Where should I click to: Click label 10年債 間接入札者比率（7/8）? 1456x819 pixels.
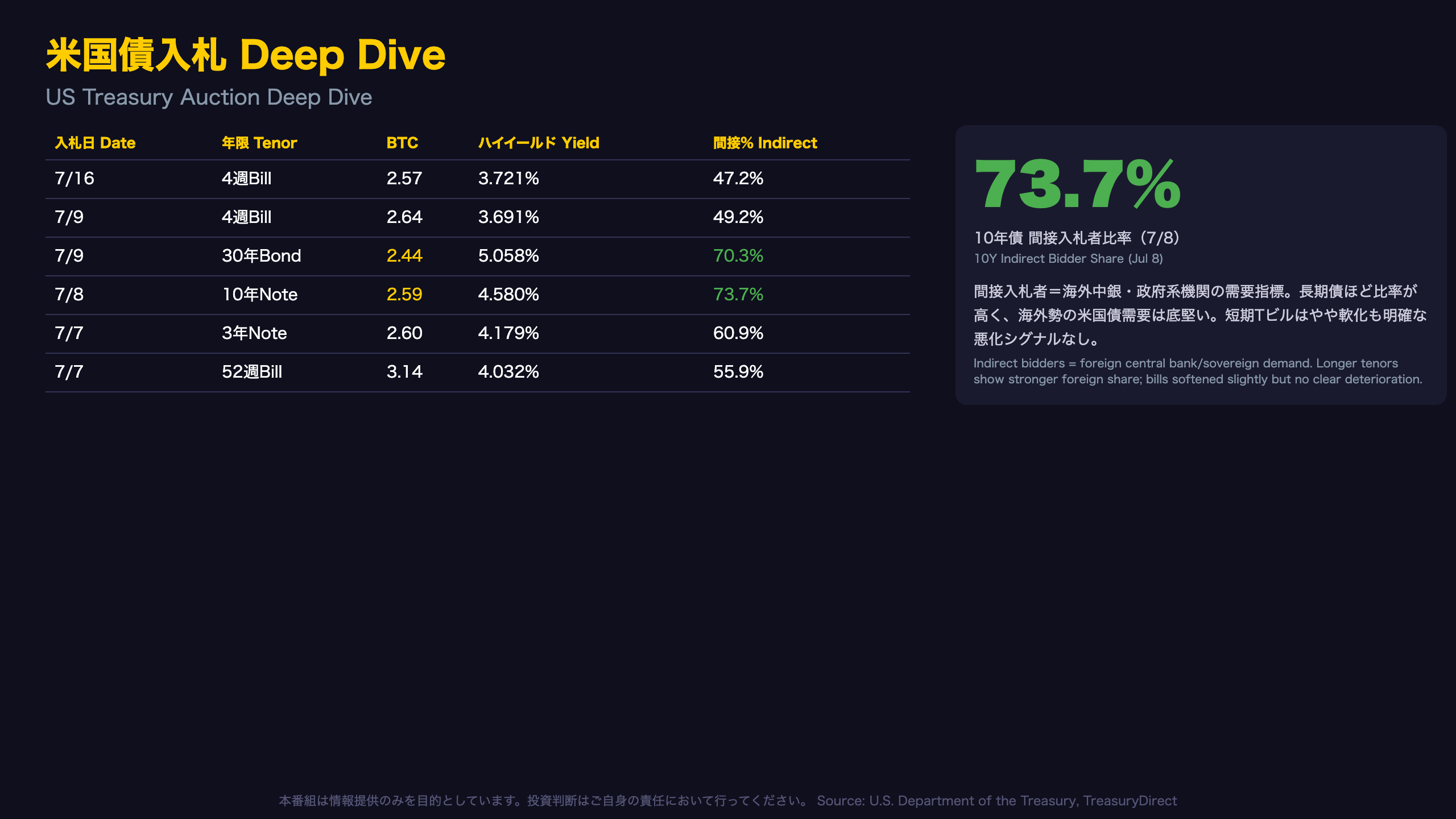(x=1077, y=238)
